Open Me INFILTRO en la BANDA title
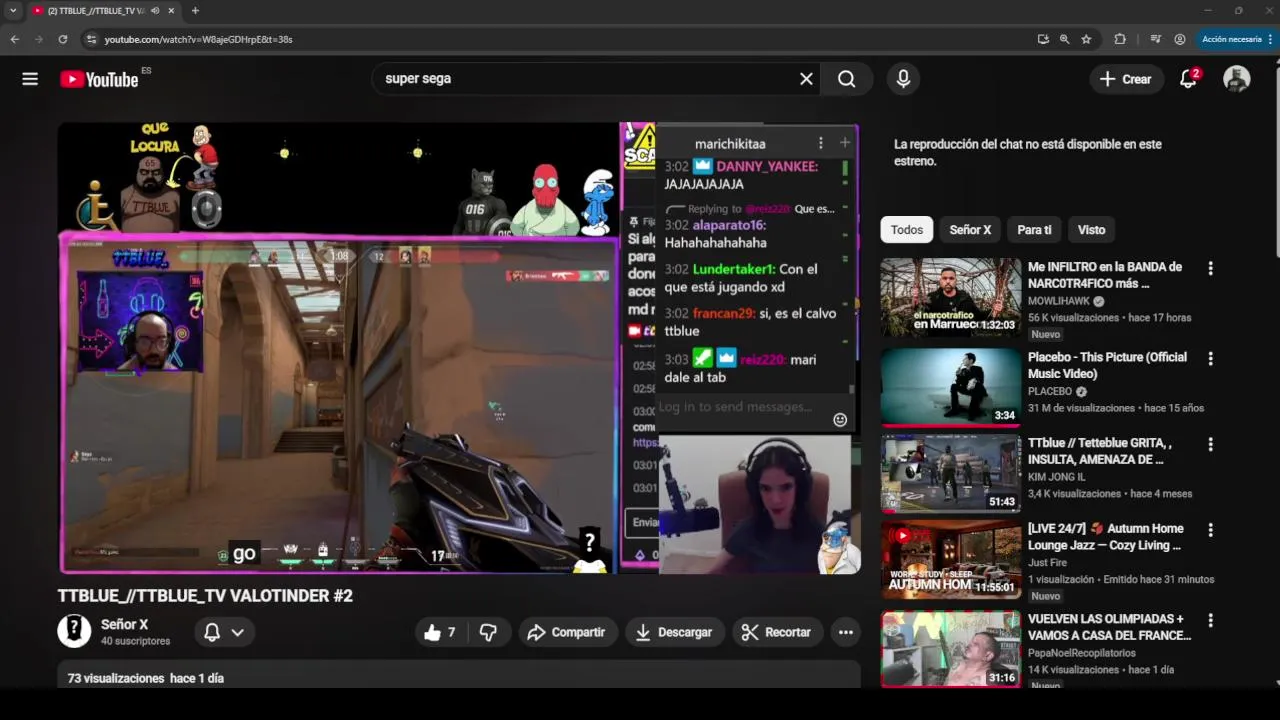This screenshot has width=1280, height=720. 1105,275
